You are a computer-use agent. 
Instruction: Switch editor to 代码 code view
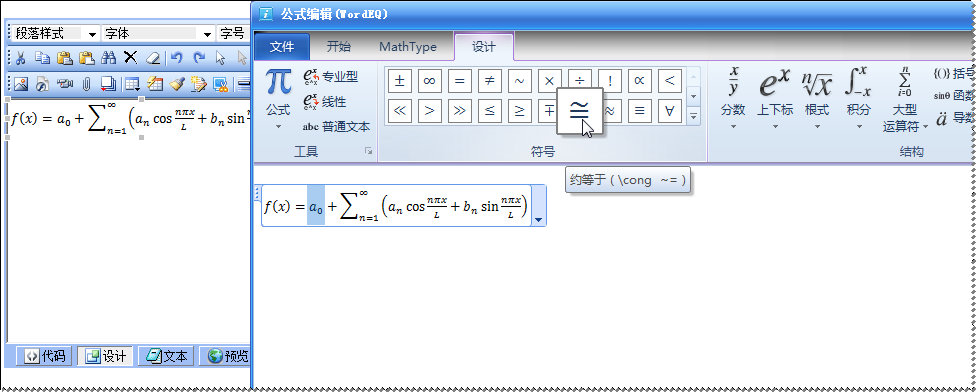[x=44, y=356]
